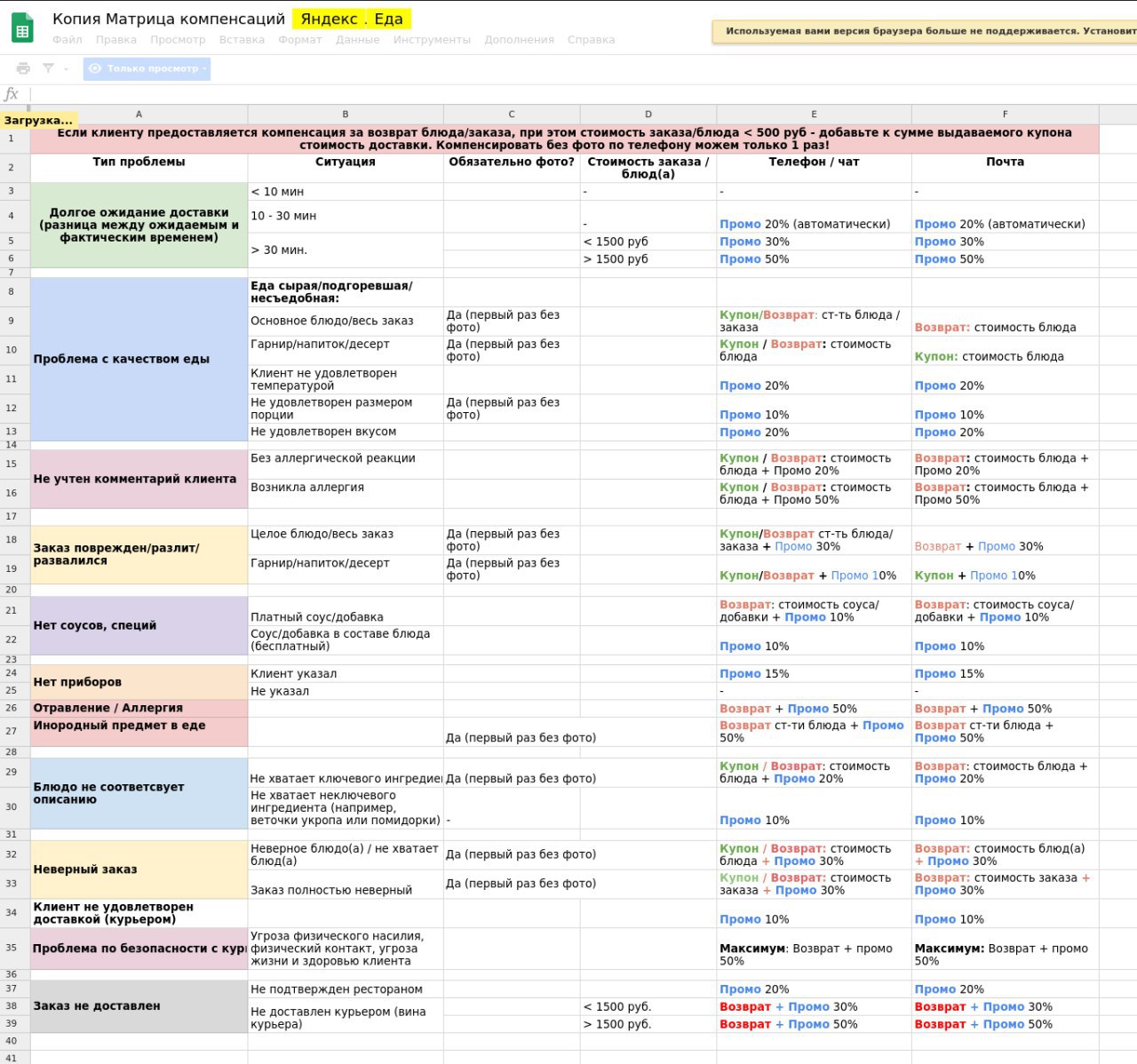This screenshot has width=1137, height=1064.
Task: Click the 'Возникла аллергия' cell
Action: 346,493
